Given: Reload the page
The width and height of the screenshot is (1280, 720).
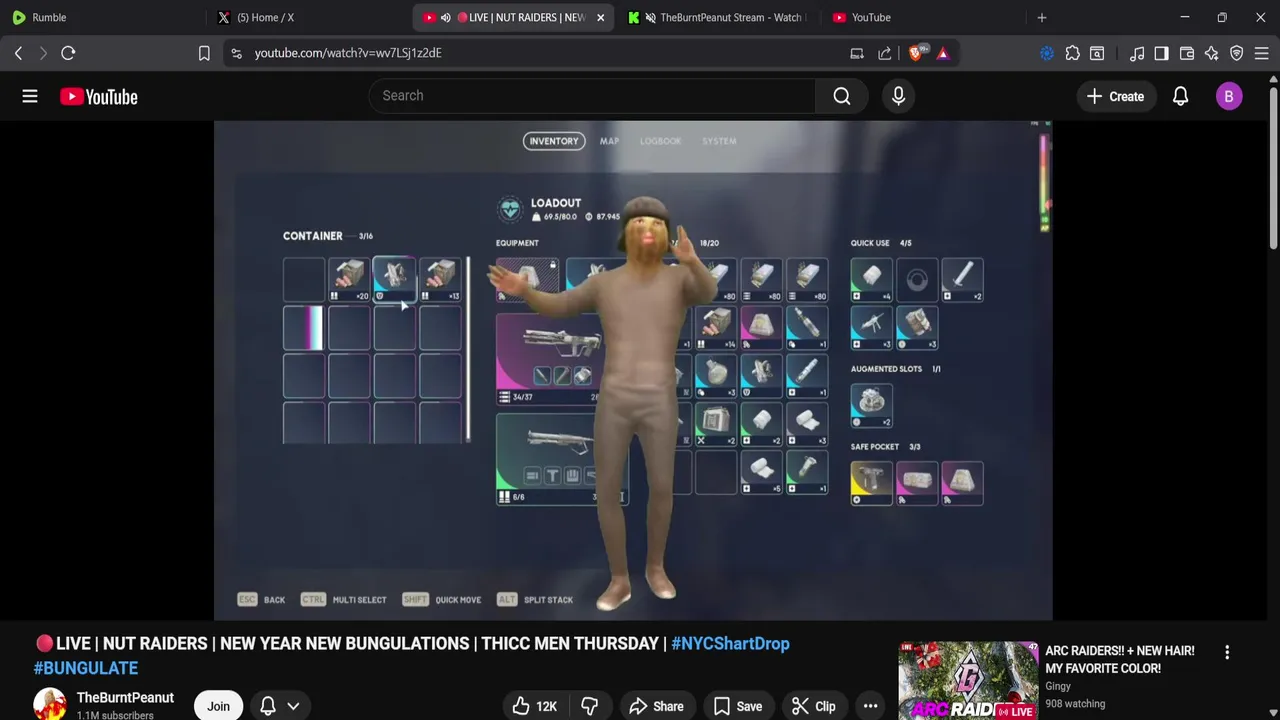Looking at the screenshot, I should (x=68, y=53).
